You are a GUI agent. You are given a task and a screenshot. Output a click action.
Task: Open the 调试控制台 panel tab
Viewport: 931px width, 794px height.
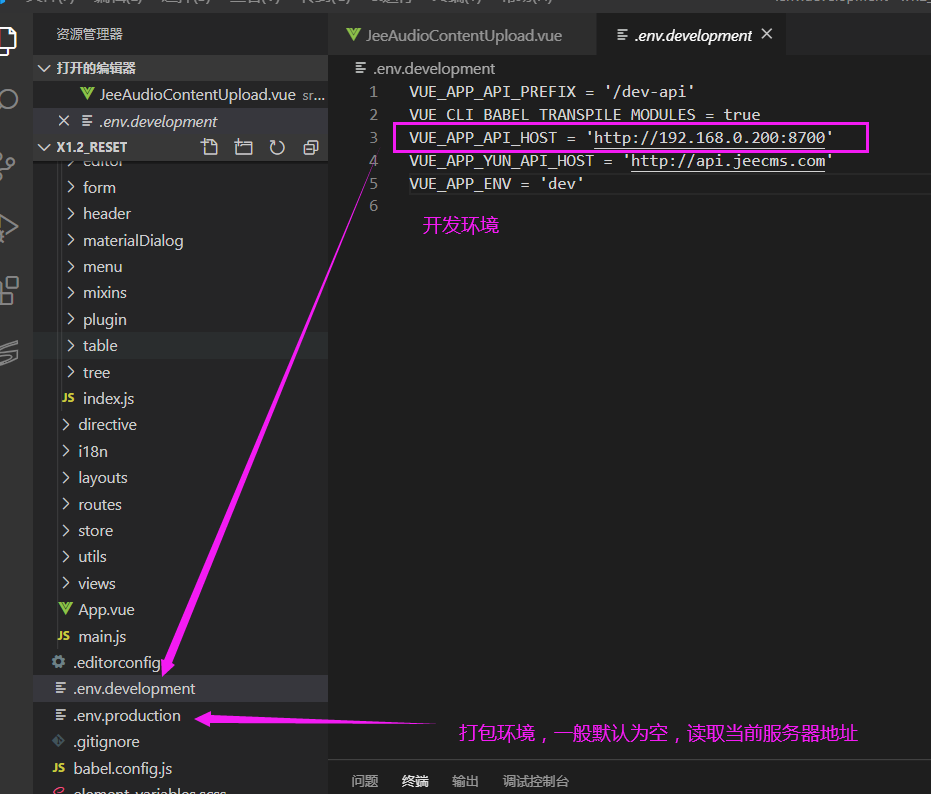(536, 781)
